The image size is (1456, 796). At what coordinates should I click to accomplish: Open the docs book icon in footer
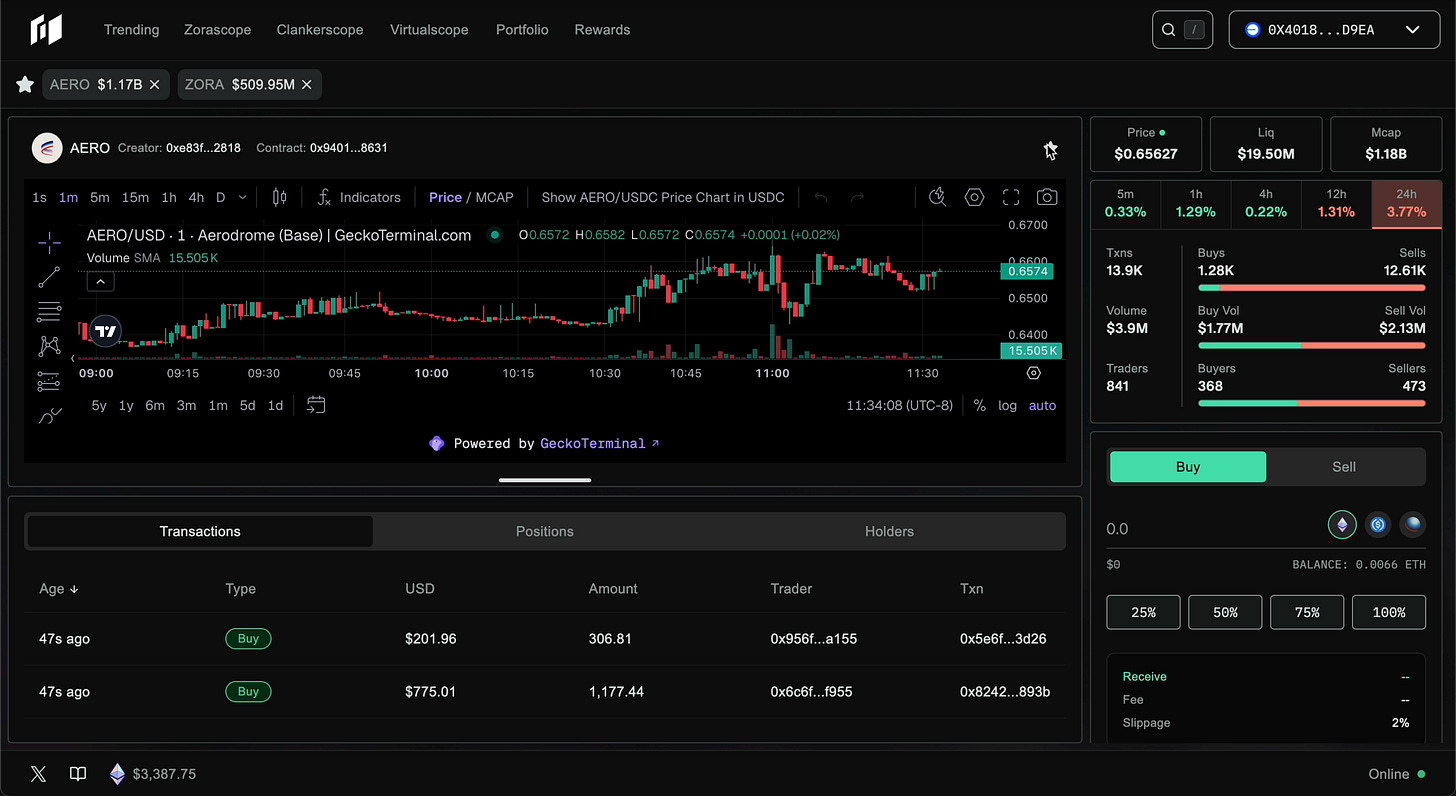78,774
